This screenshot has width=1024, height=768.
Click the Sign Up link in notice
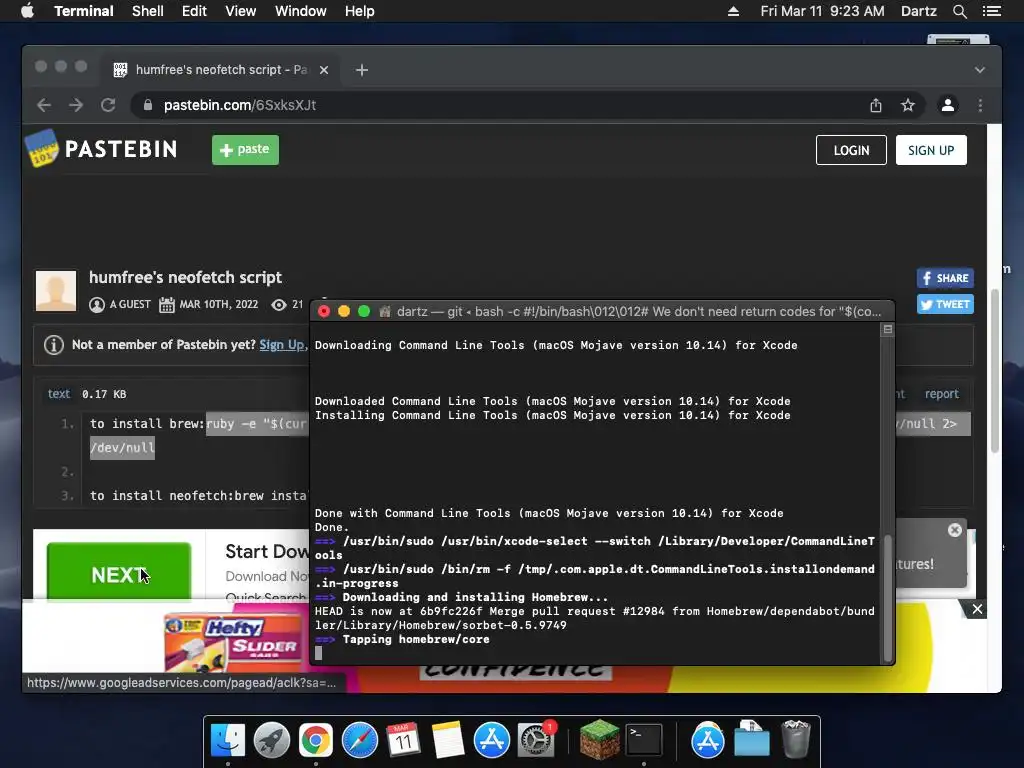(281, 345)
